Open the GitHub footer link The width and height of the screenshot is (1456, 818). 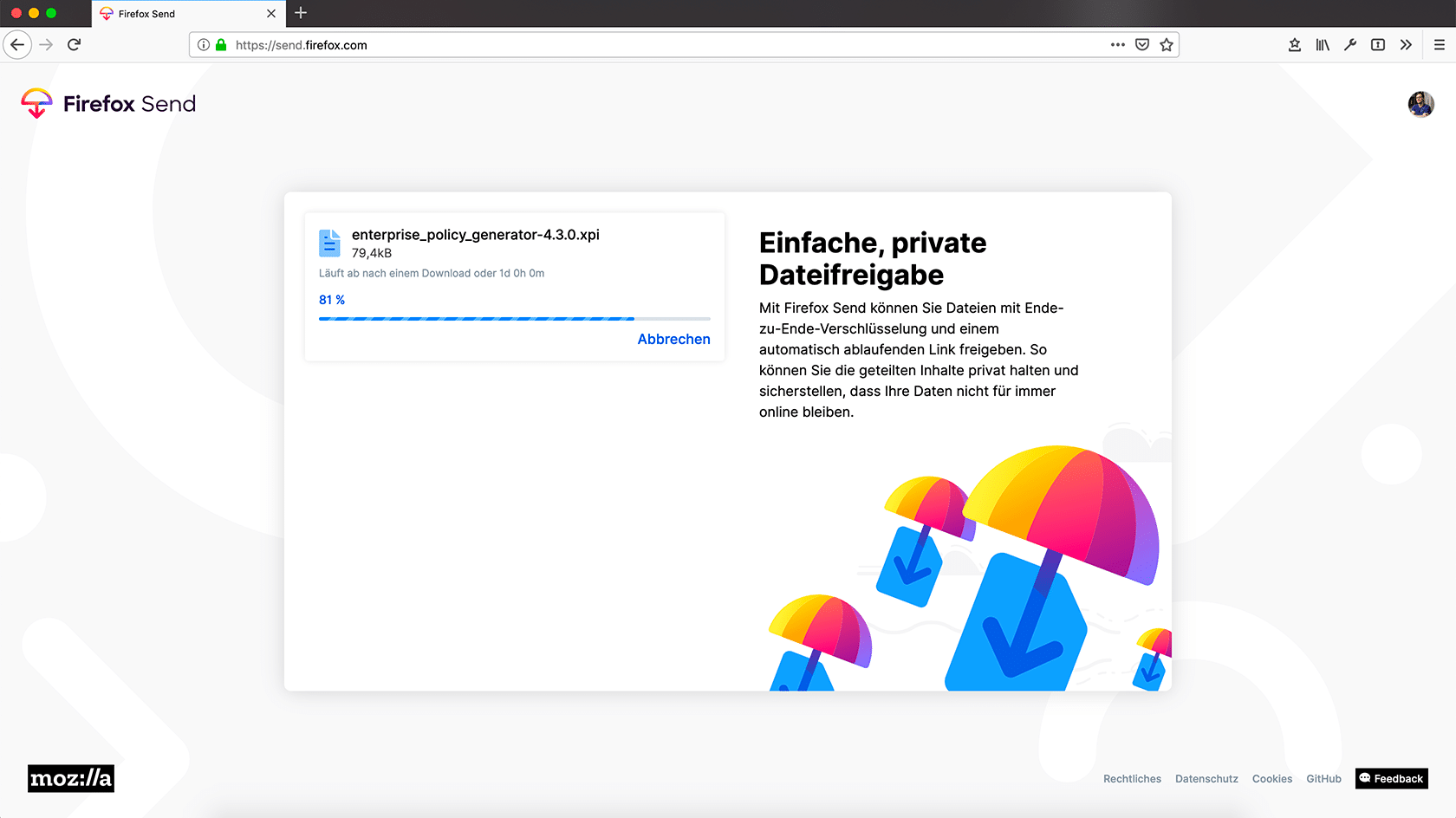1323,779
